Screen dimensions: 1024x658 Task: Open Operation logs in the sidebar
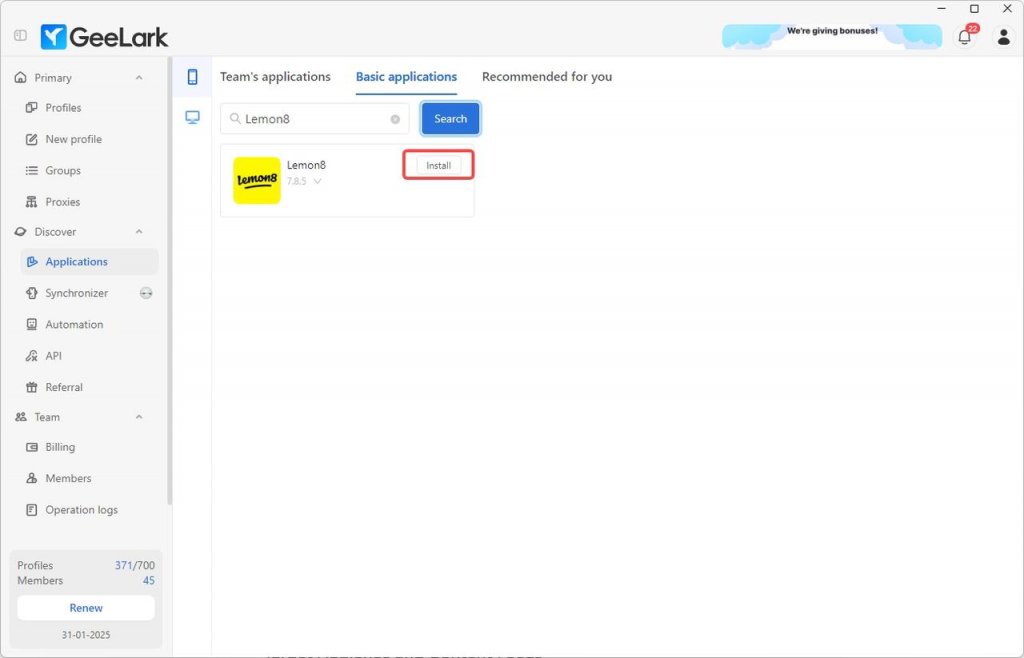pos(89,510)
